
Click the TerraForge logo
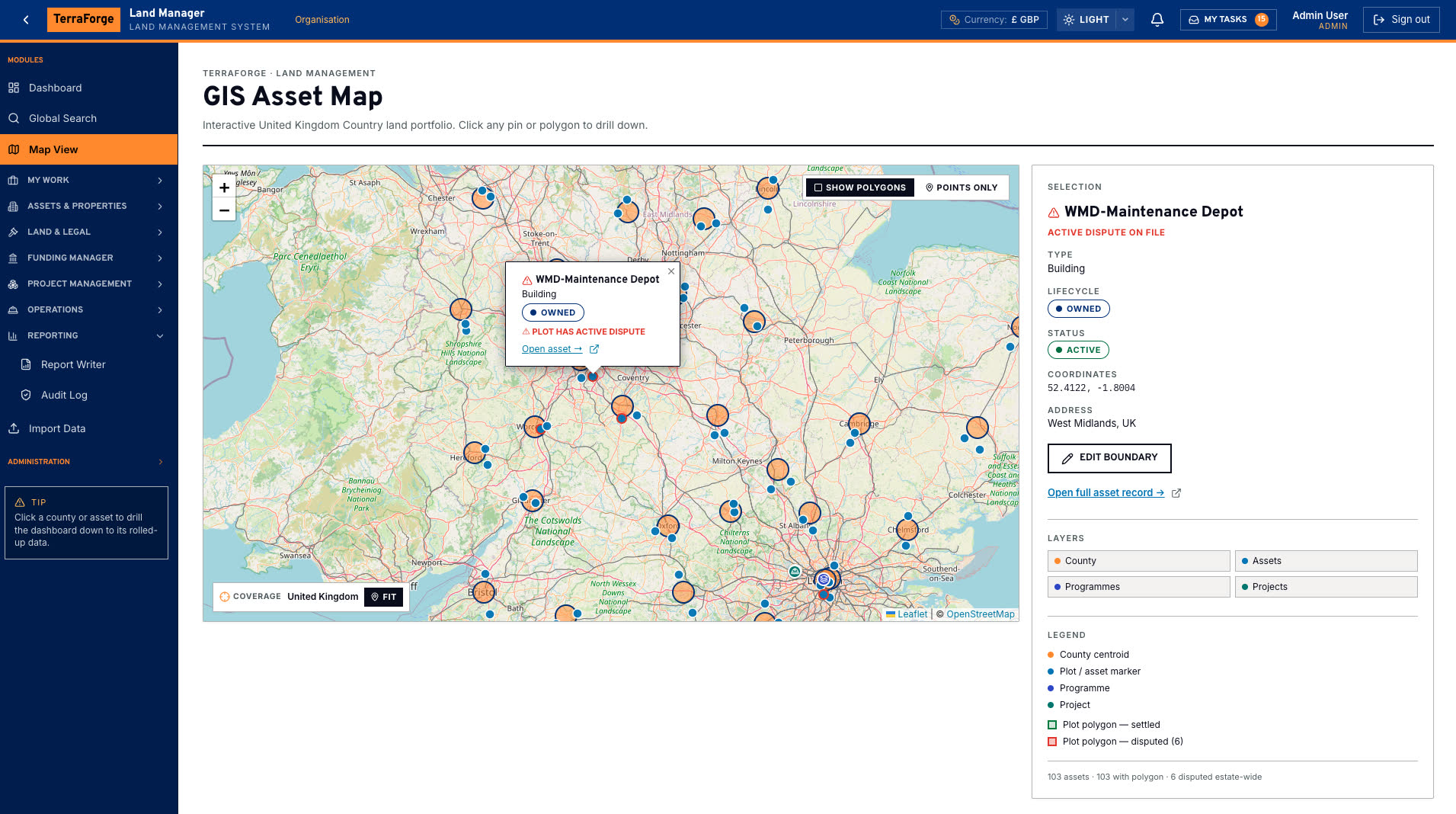click(84, 19)
